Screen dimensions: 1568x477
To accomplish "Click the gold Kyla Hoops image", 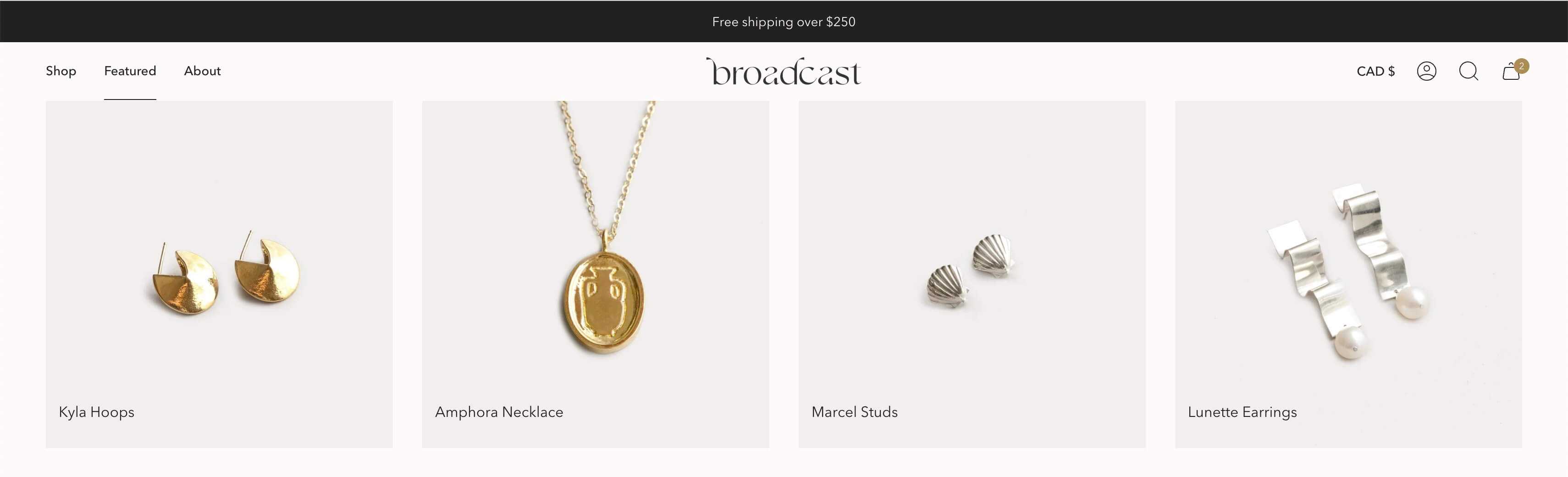I will tap(225, 272).
